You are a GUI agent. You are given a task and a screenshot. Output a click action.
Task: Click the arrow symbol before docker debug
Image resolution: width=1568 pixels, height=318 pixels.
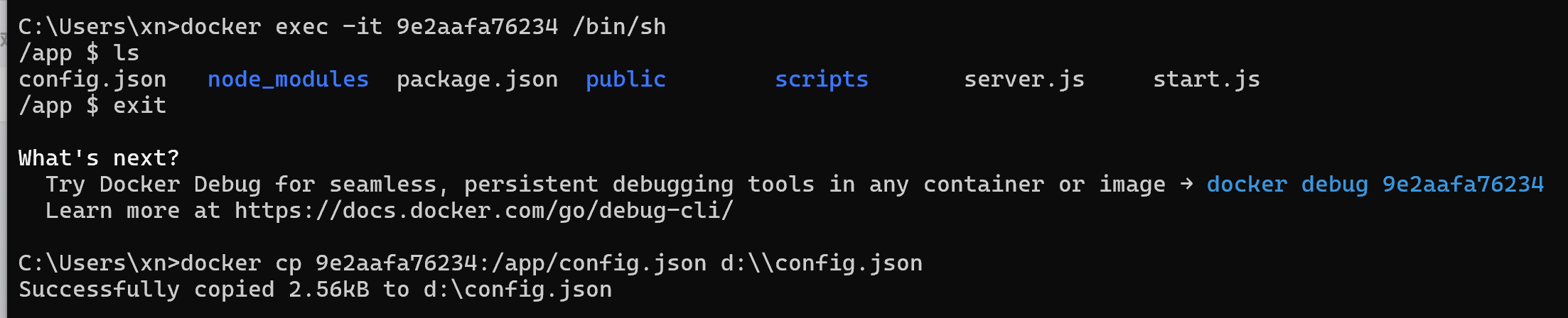pyautogui.click(x=1186, y=185)
